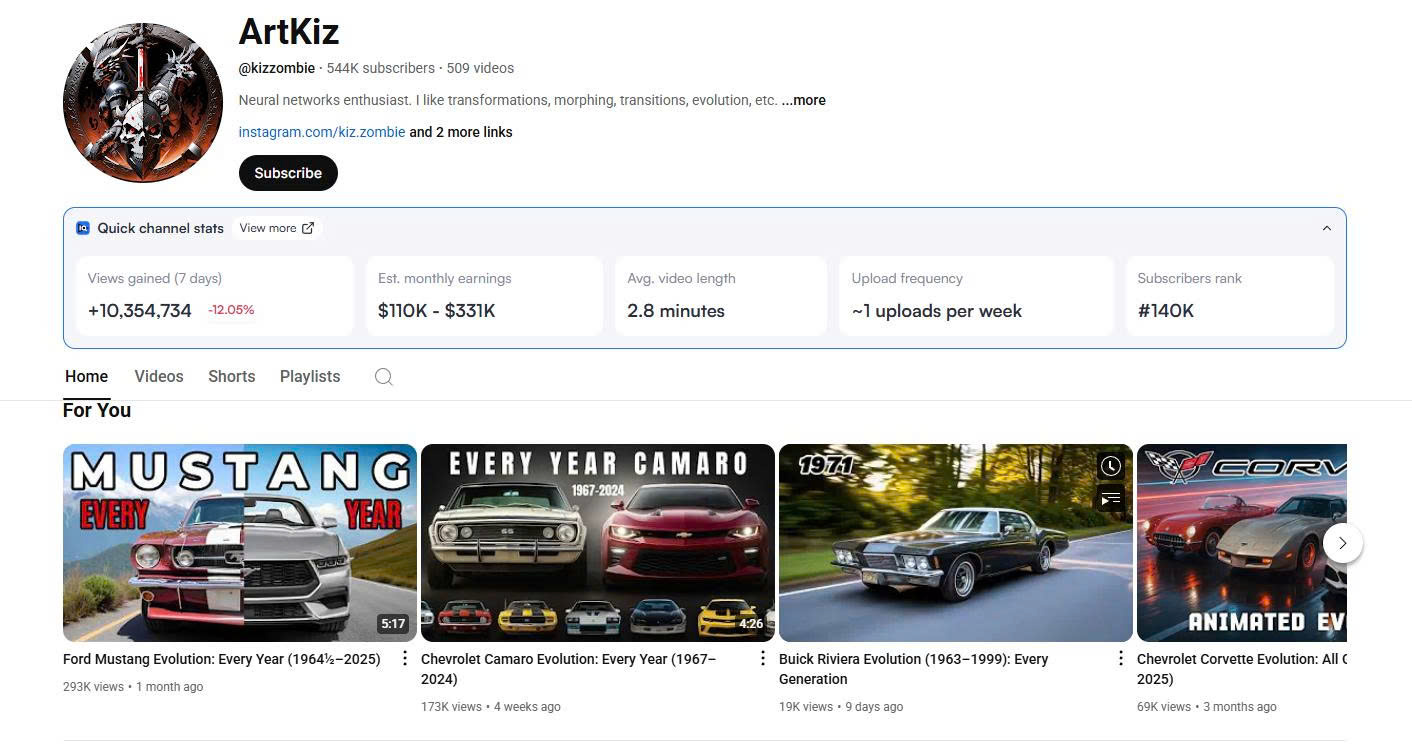Click Add to queue icon on Buick thumbnail
1412x744 pixels.
tap(1110, 498)
